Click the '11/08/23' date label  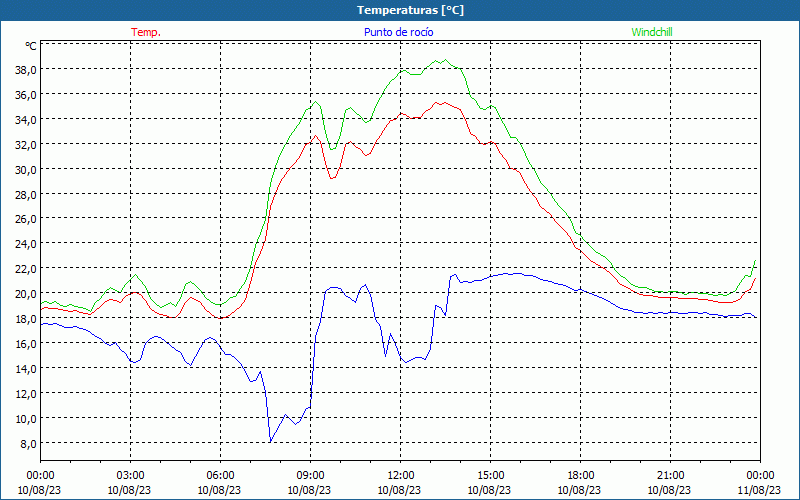(759, 490)
